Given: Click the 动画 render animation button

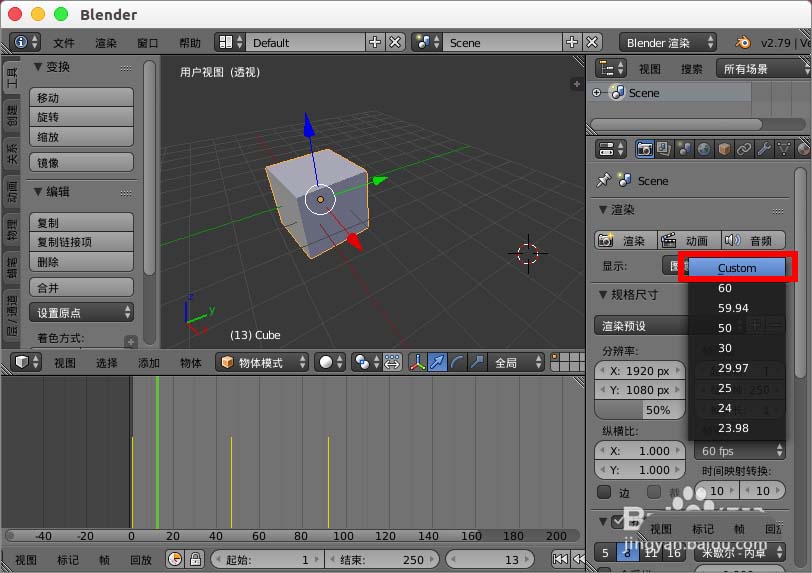Looking at the screenshot, I should pos(689,240).
